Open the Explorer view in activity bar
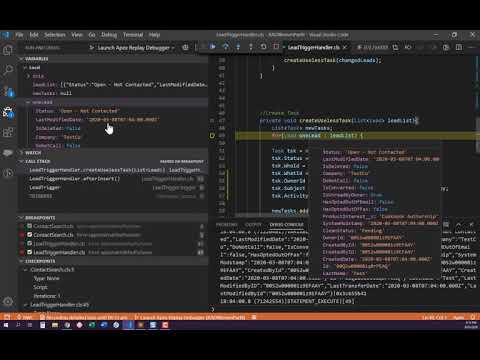 [8, 50]
